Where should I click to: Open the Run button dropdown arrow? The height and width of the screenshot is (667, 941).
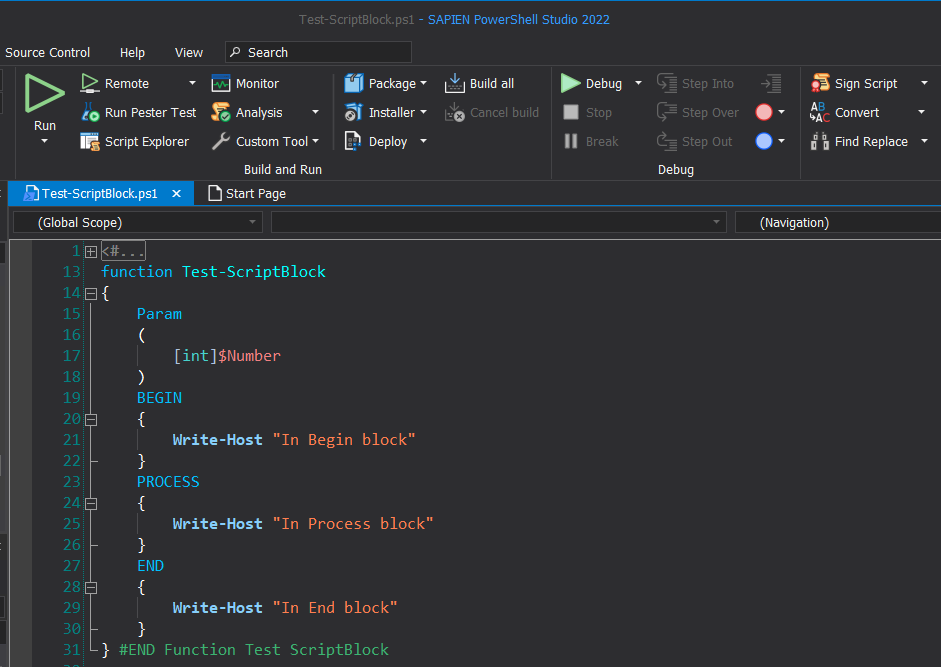coord(44,142)
